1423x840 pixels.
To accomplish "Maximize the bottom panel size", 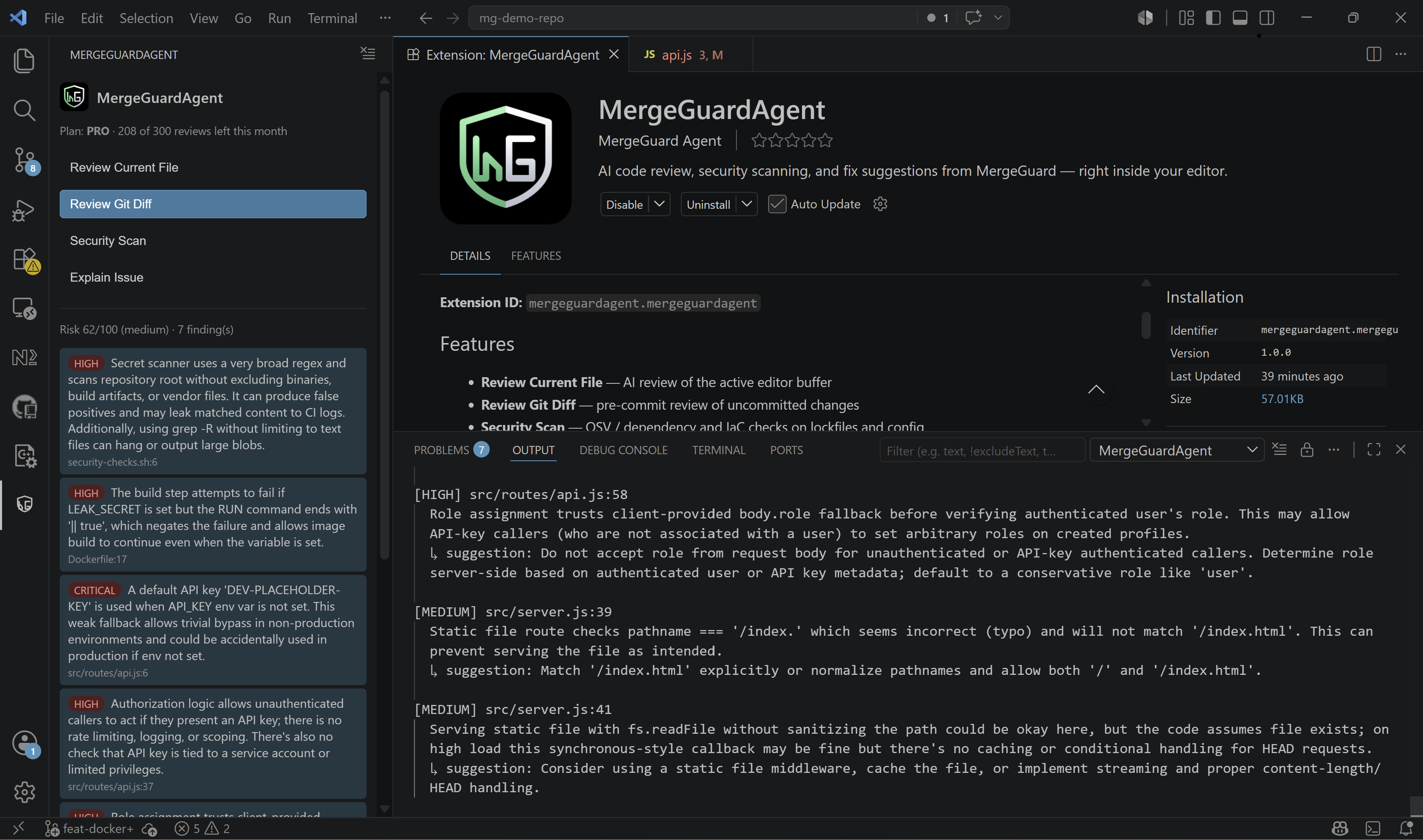I will (x=1373, y=450).
